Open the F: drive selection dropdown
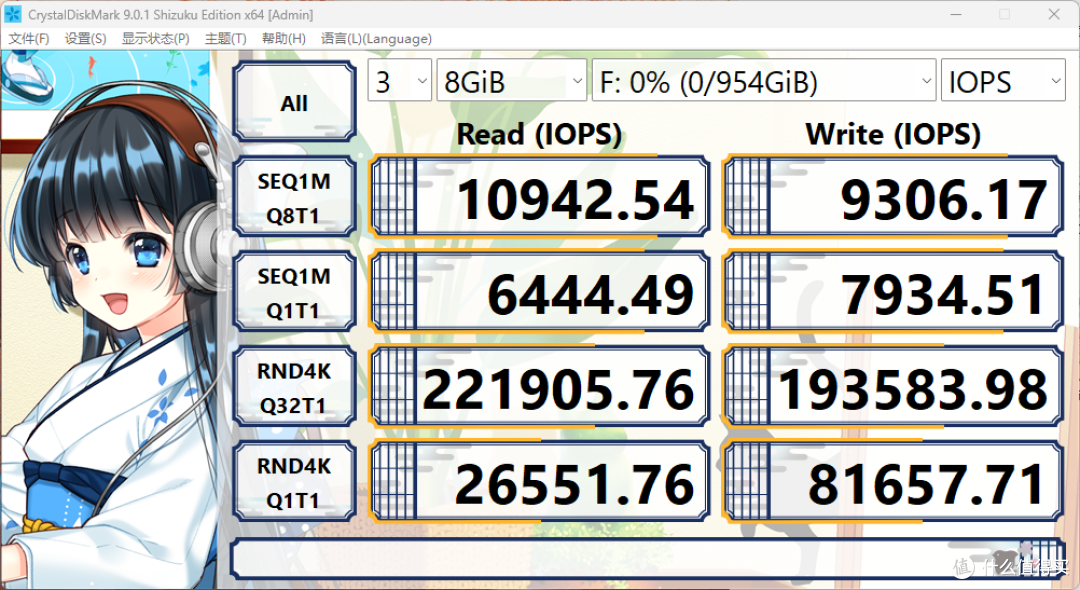The width and height of the screenshot is (1080, 590). pyautogui.click(x=764, y=81)
